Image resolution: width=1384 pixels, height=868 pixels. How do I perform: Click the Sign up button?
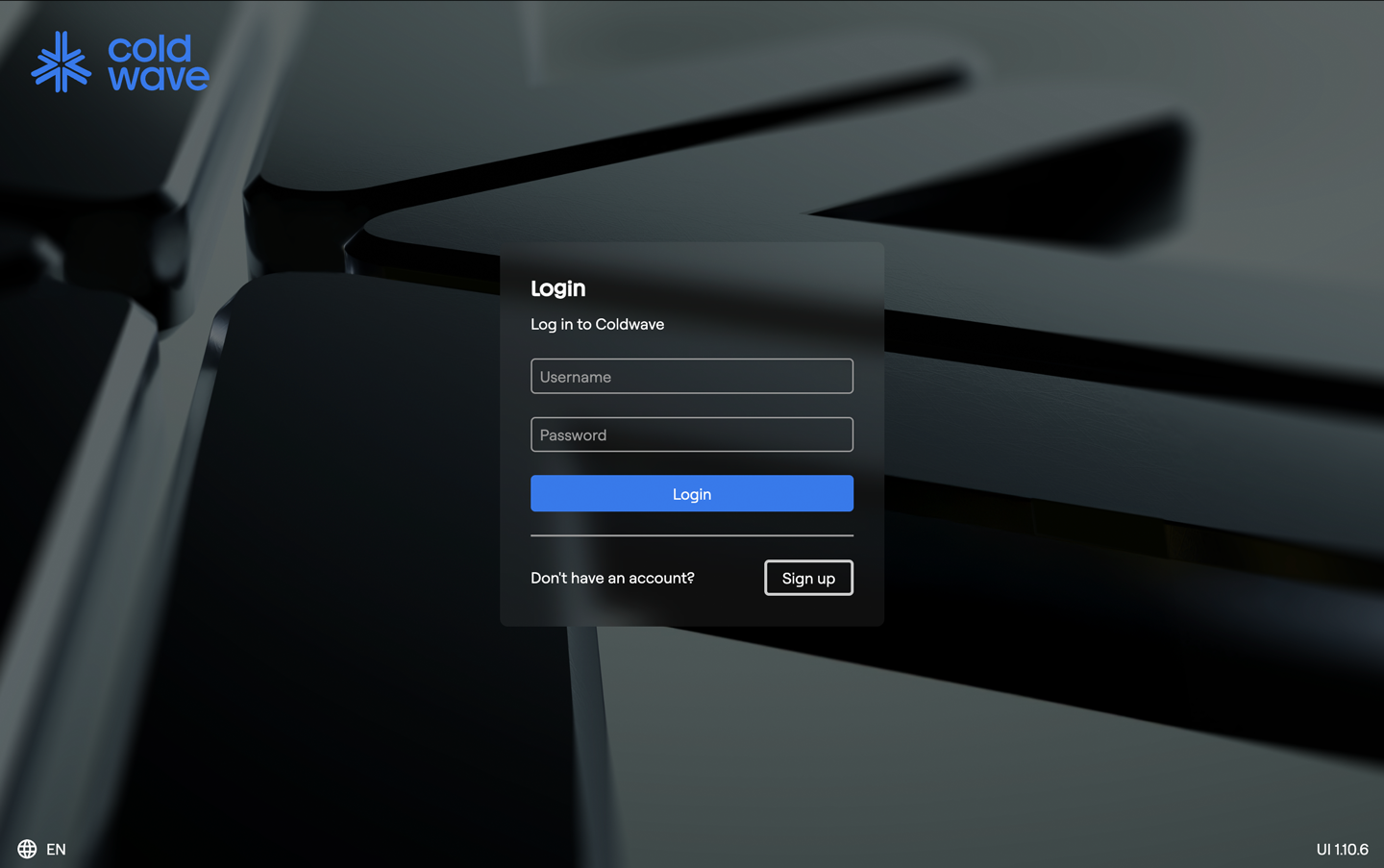[x=808, y=578]
